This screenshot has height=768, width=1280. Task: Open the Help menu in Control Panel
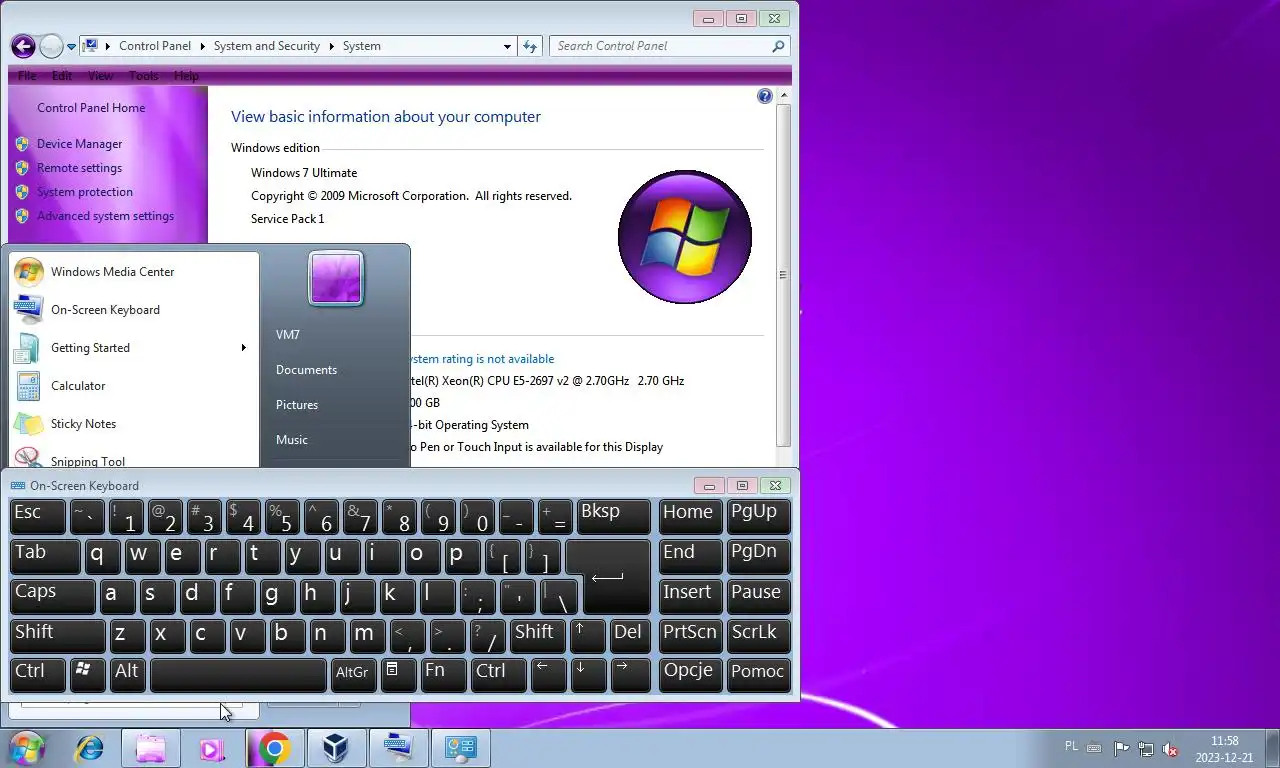pyautogui.click(x=186, y=76)
